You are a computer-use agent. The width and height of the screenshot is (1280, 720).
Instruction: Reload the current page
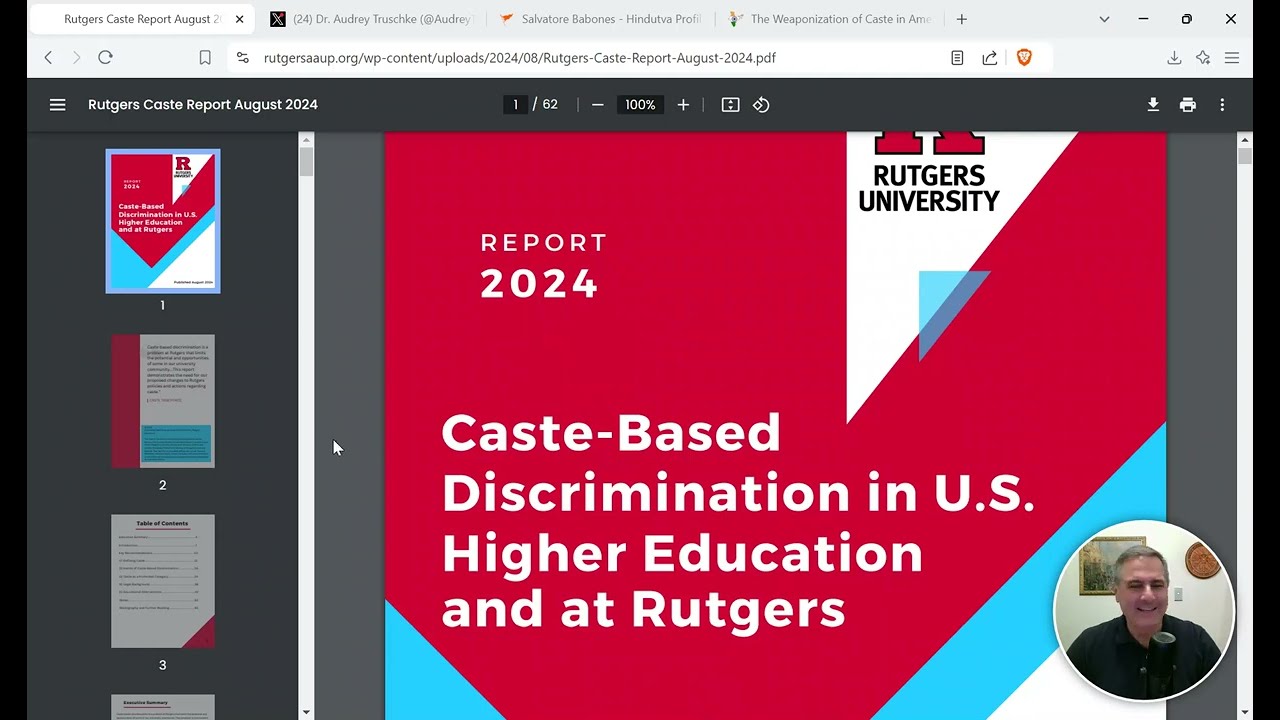click(105, 58)
